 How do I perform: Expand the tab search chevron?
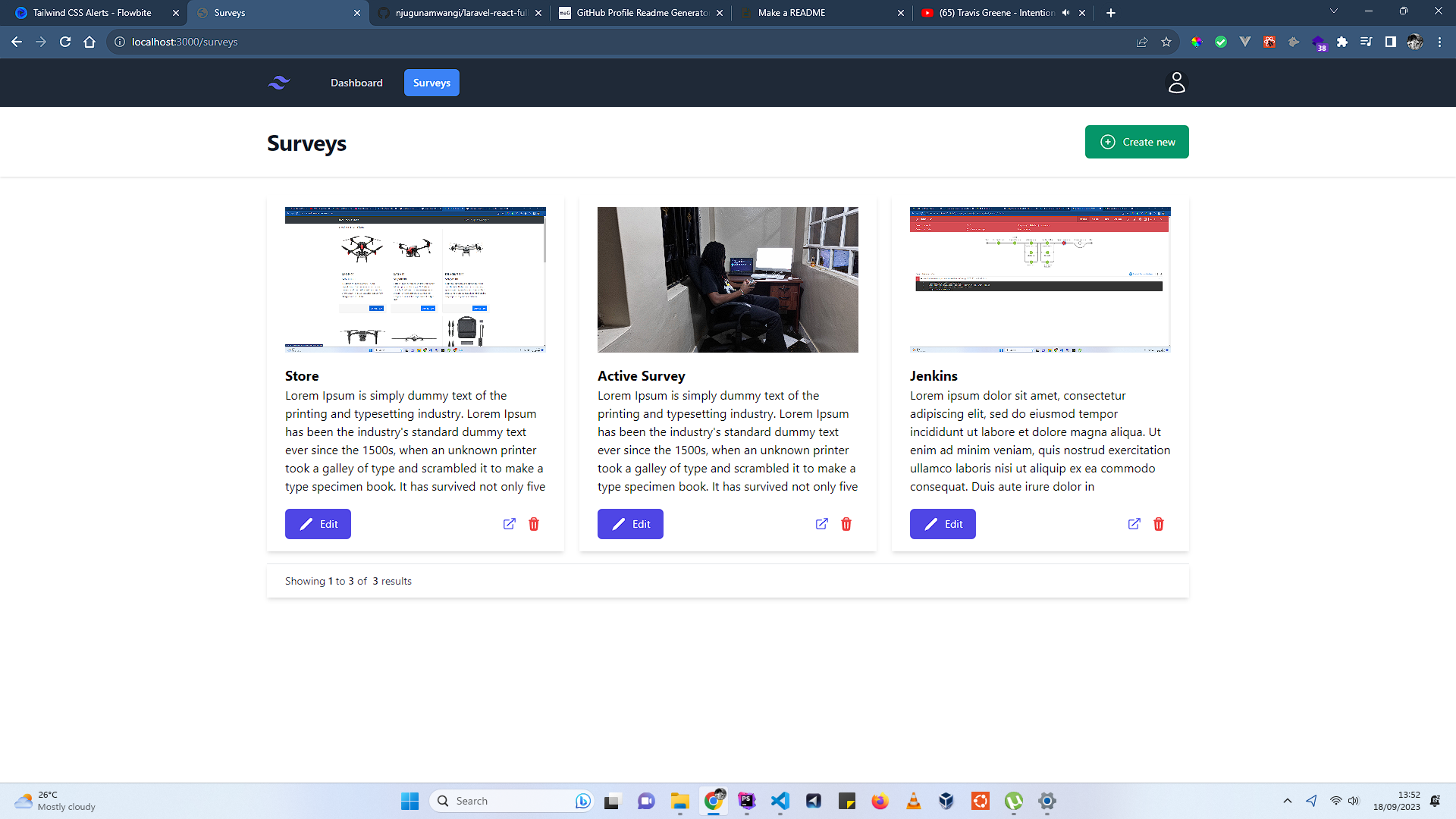pos(1333,11)
